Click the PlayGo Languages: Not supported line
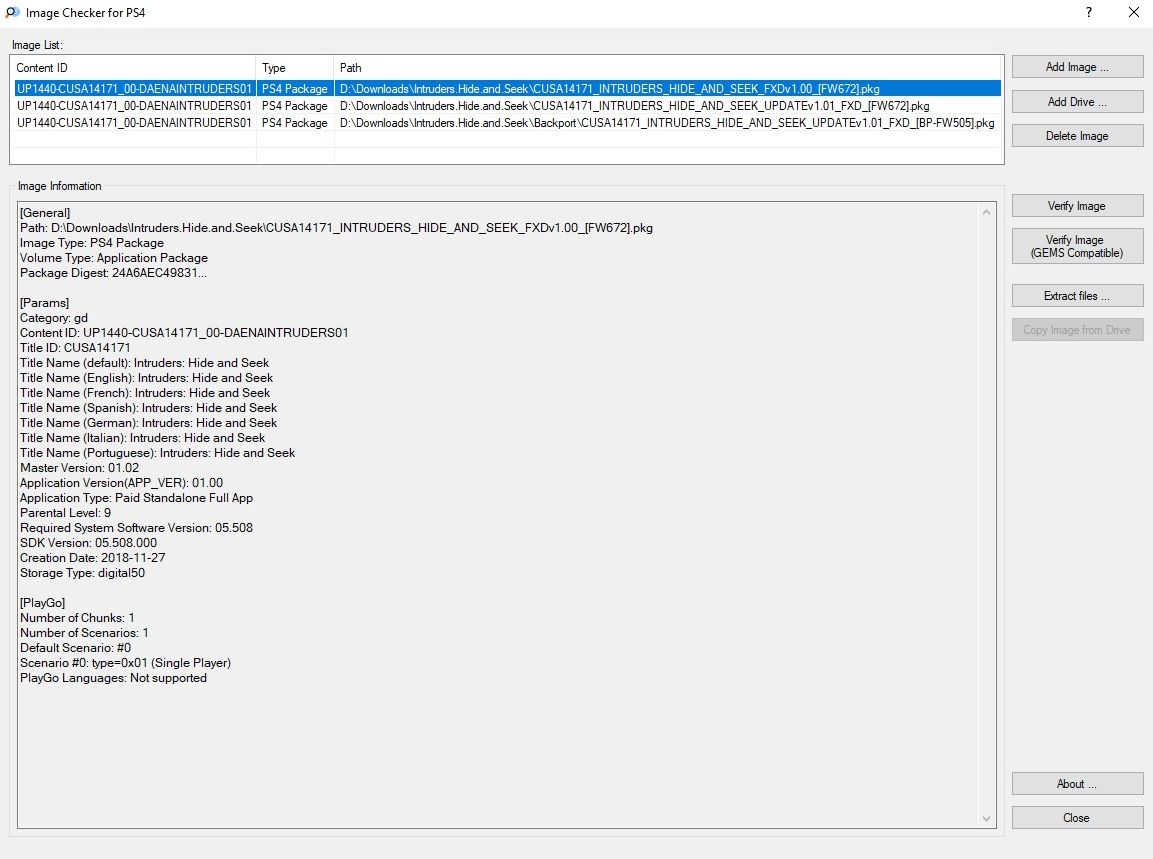 point(113,678)
